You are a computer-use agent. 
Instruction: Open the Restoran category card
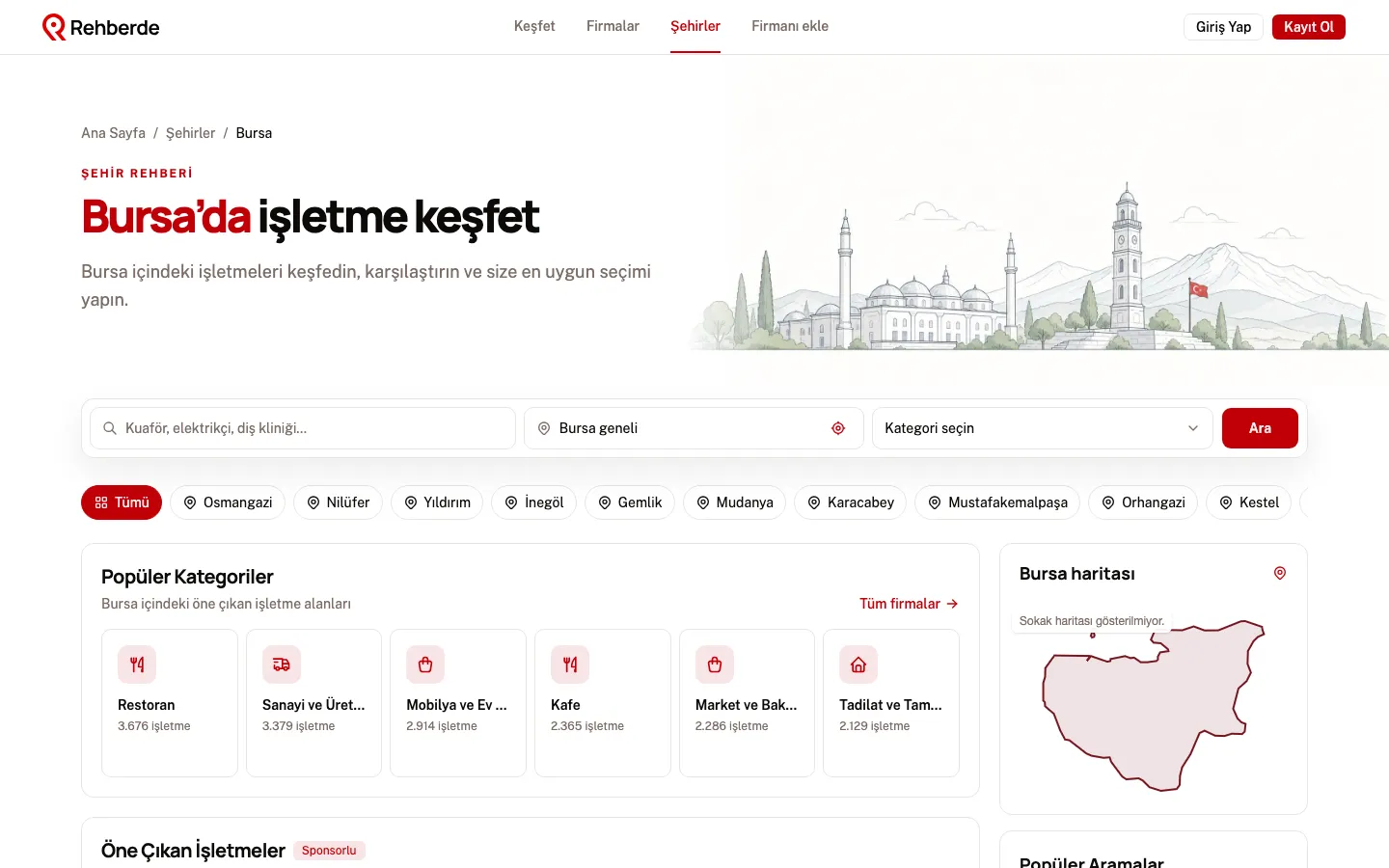170,703
